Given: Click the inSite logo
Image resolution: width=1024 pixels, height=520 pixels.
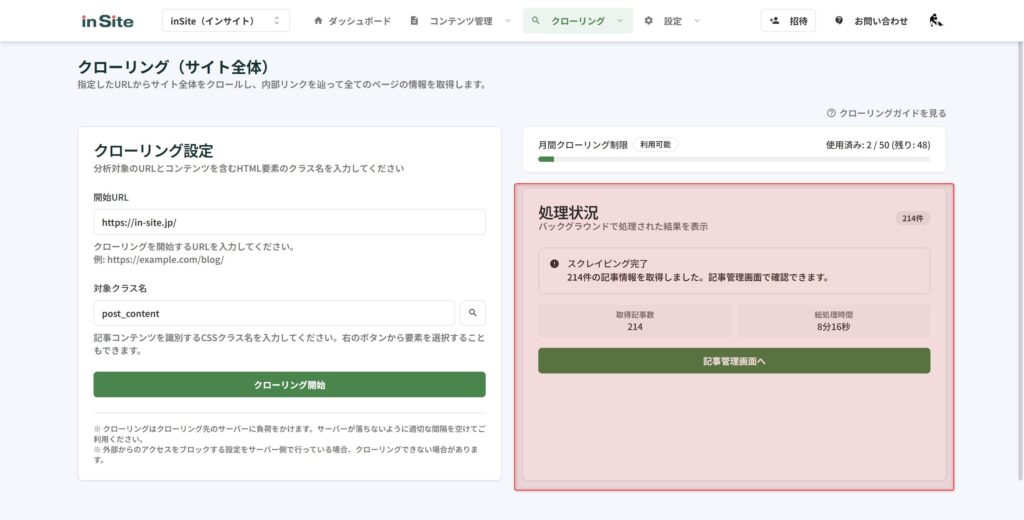Looking at the screenshot, I should 107,21.
